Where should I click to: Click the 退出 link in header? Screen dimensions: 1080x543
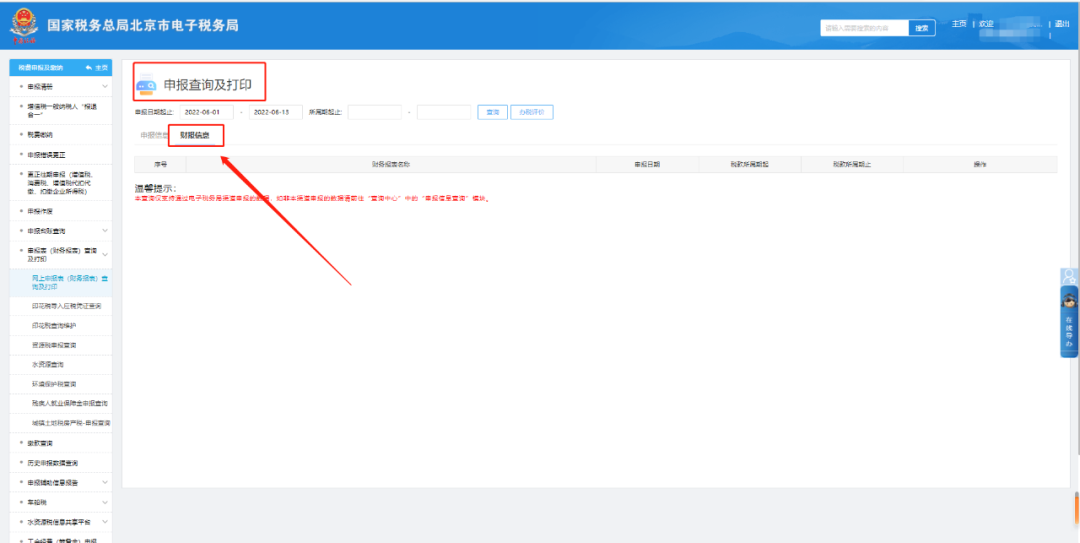pyautogui.click(x=1061, y=24)
